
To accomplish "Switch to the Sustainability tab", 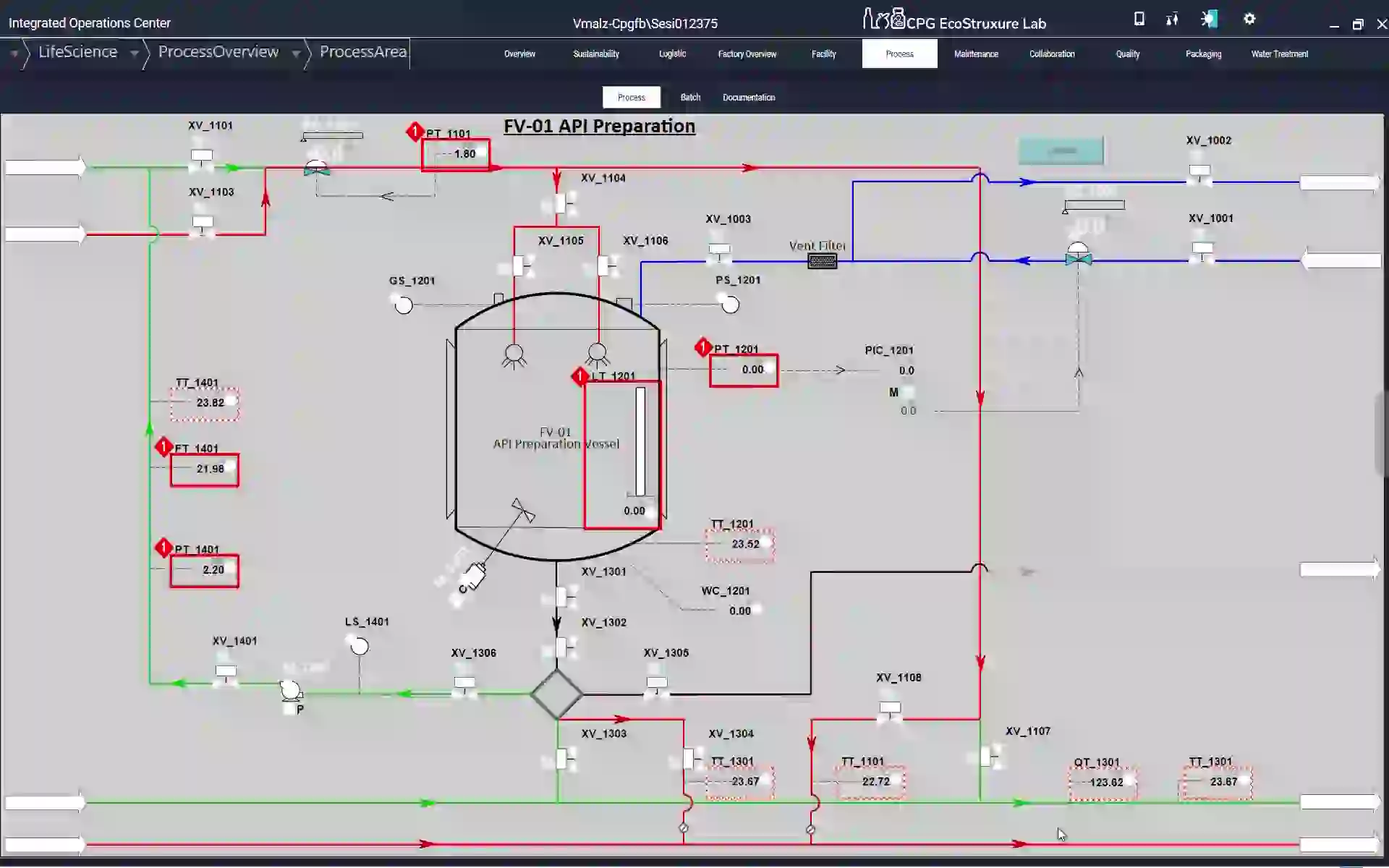I will 596,54.
